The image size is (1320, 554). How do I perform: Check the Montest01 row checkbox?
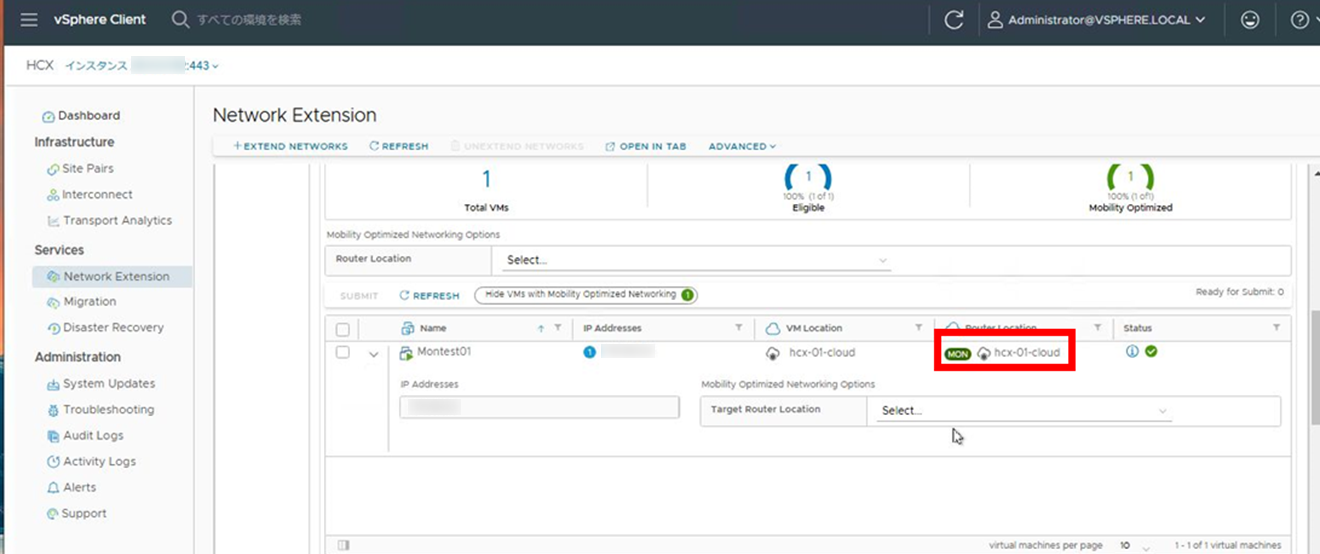[x=342, y=353]
